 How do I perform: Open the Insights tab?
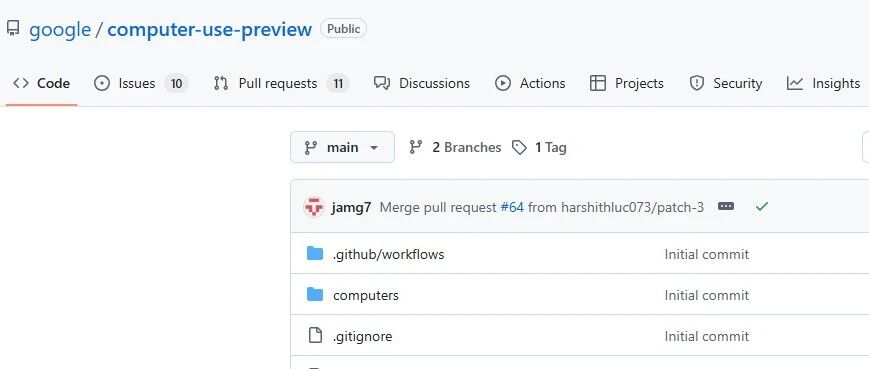824,84
